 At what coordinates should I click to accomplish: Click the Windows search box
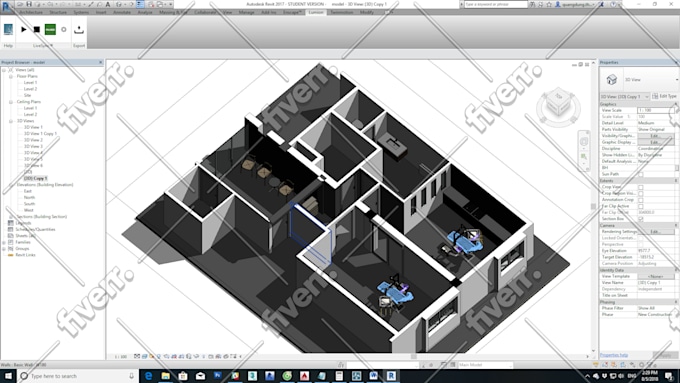pyautogui.click(x=77, y=376)
